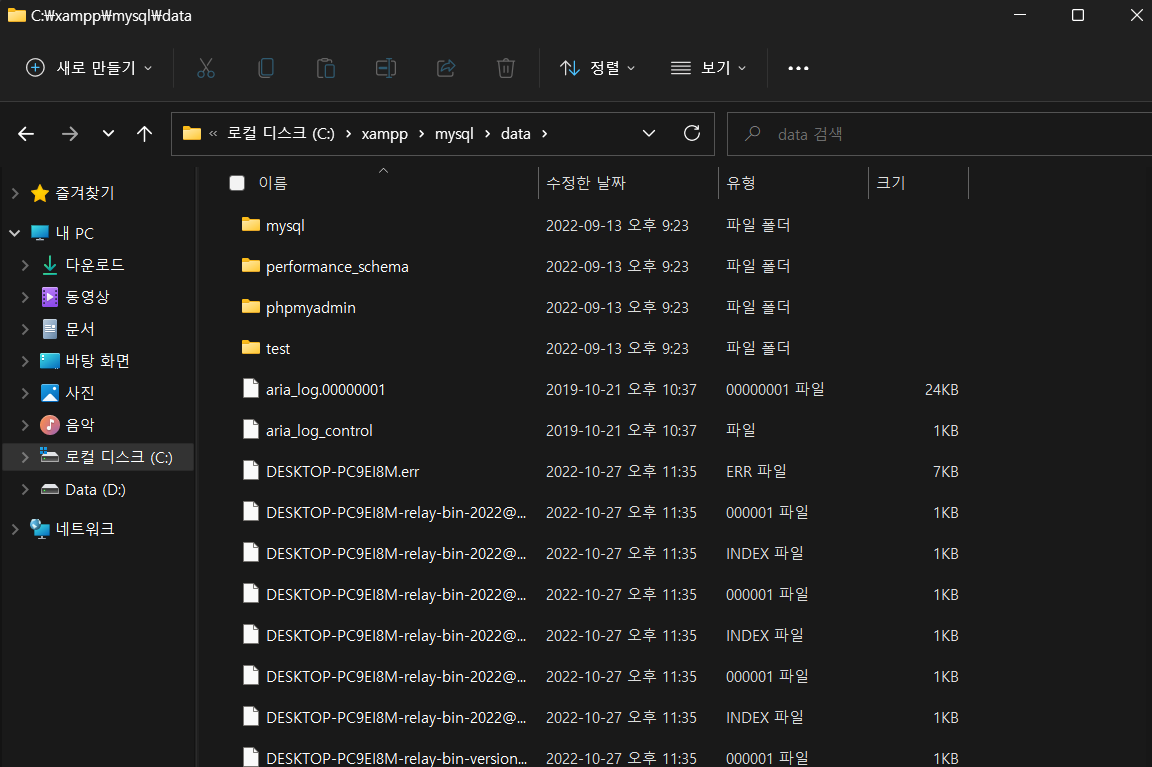This screenshot has width=1152, height=767.
Task: Go up one folder level
Action: pos(144,134)
